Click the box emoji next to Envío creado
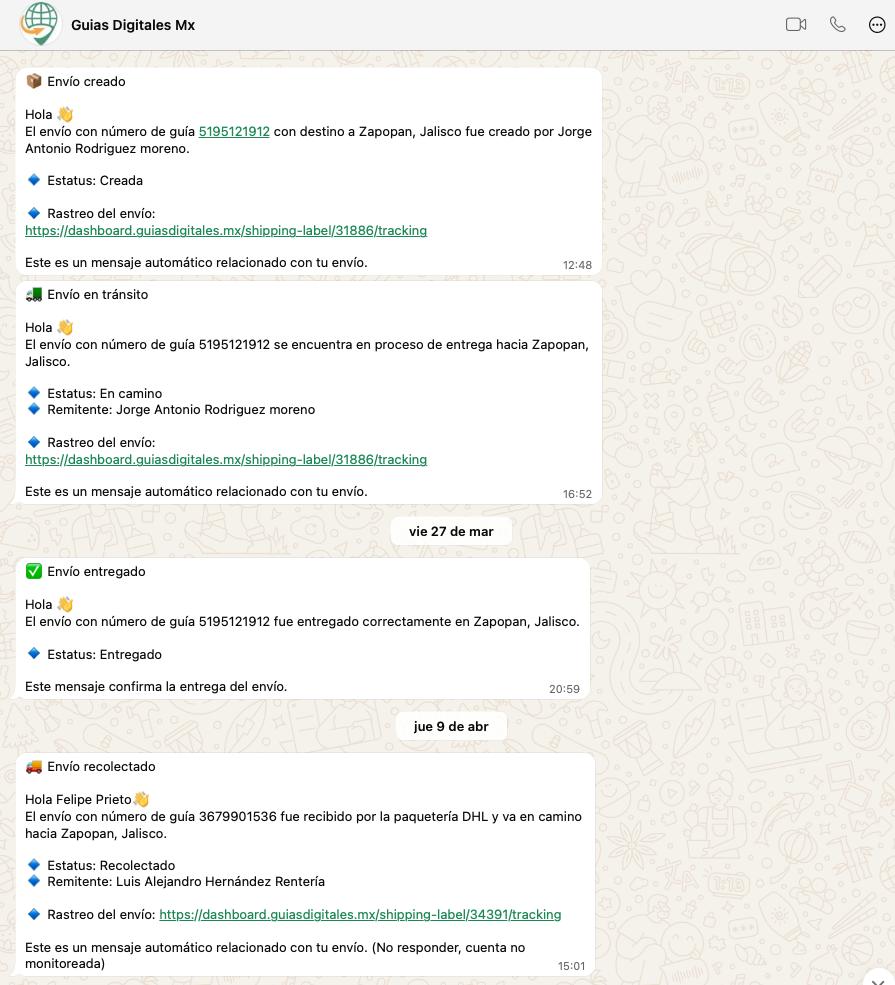The height and width of the screenshot is (985, 895). [34, 81]
